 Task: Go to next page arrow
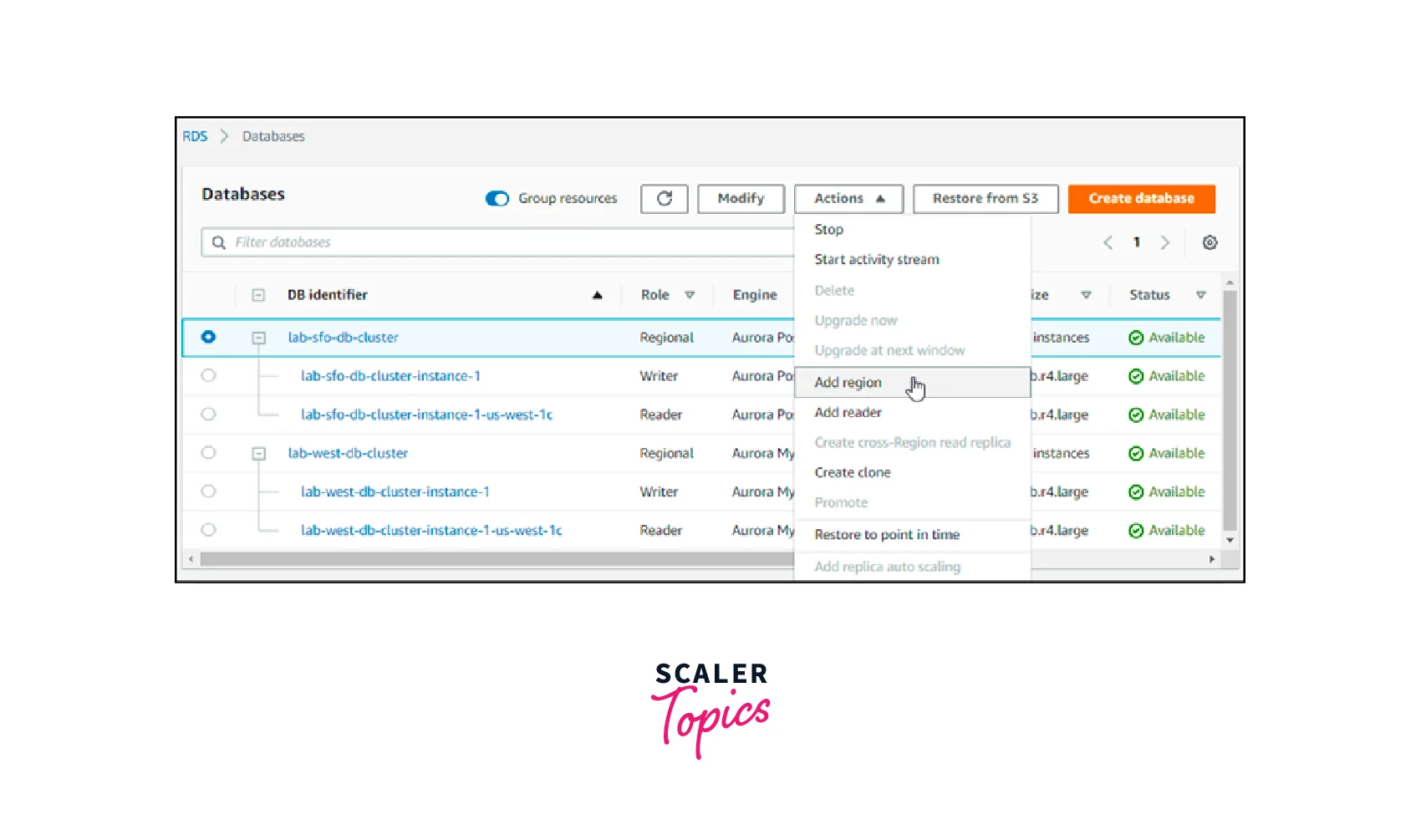tap(1164, 242)
